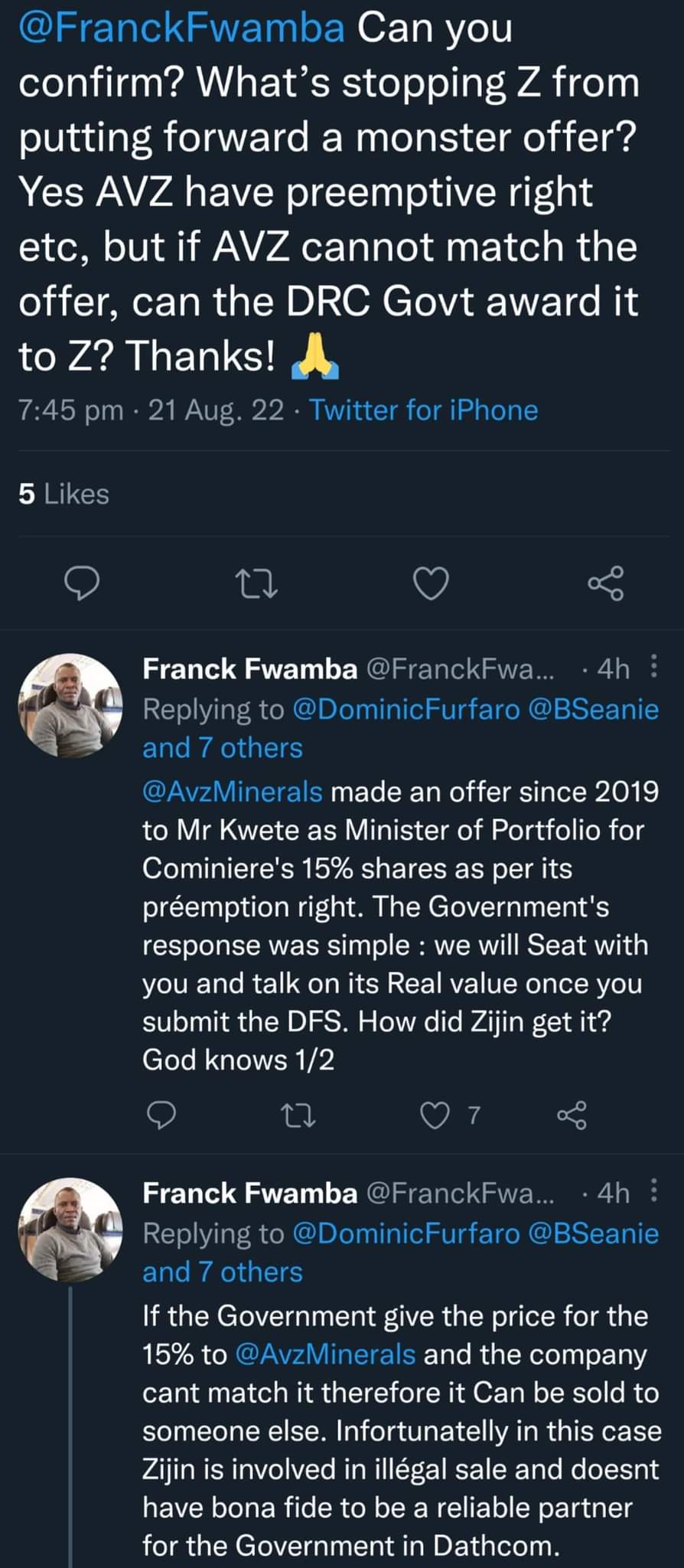Screen dimensions: 684x1568
Task: Like the main tweet
Action: pos(430,584)
